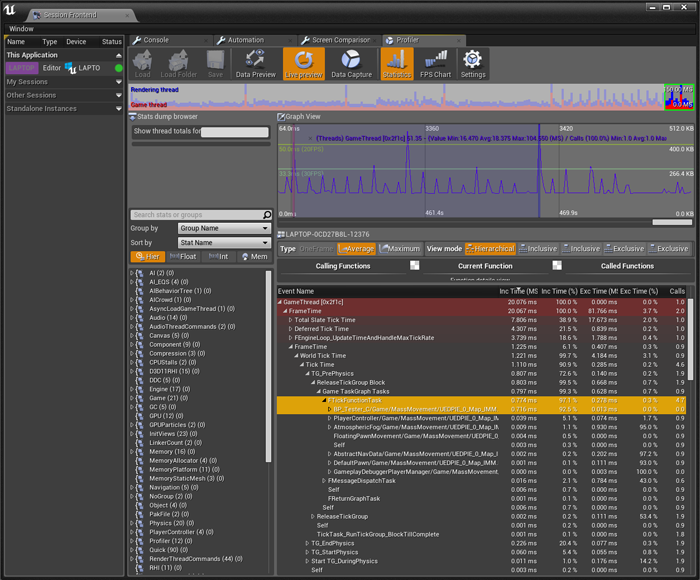Open the Window menu
700x580 pixels.
pyautogui.click(x=21, y=29)
